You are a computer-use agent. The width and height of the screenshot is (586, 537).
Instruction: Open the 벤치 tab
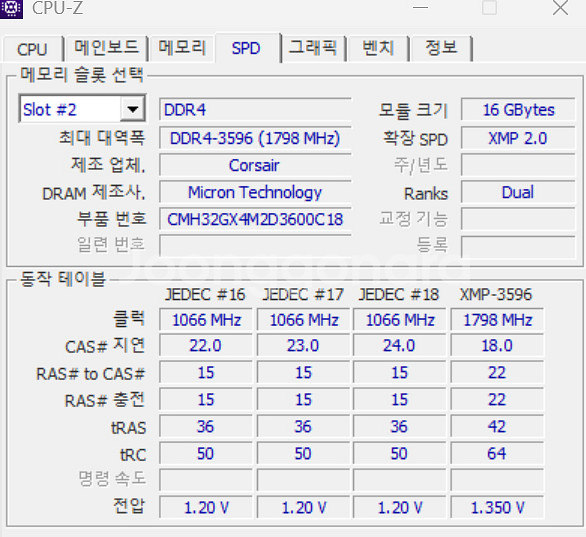click(x=378, y=48)
